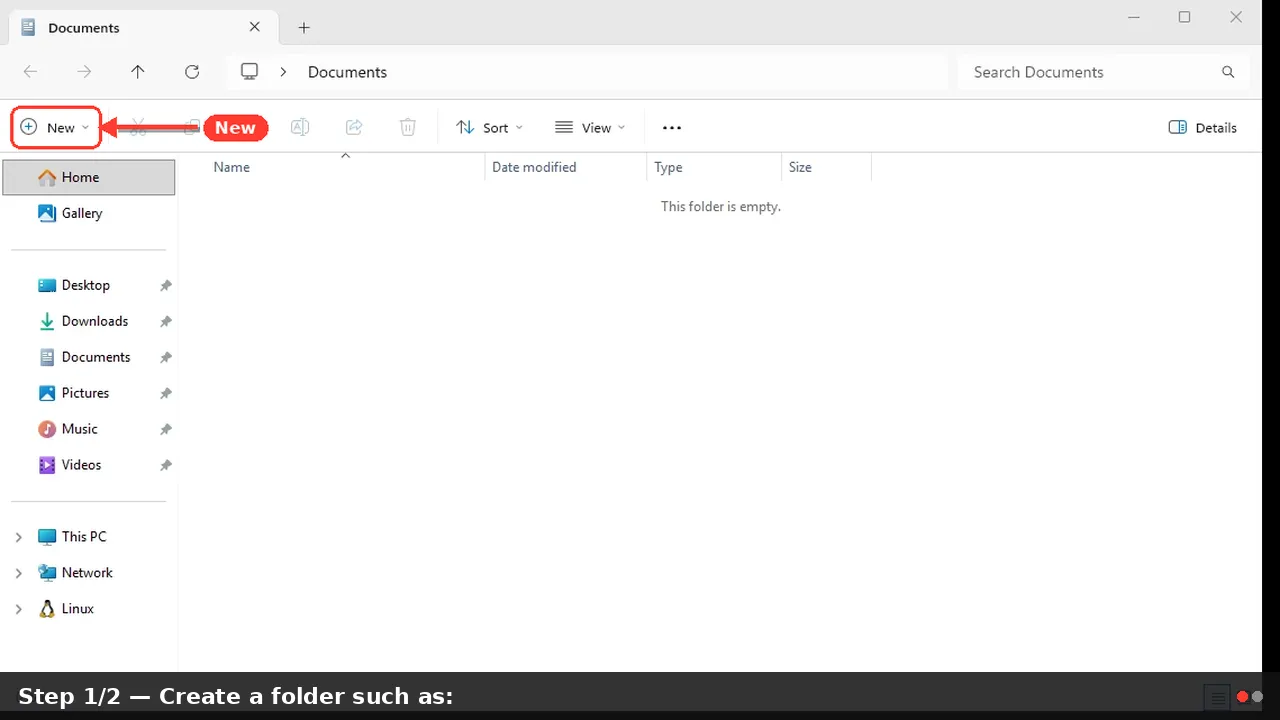This screenshot has height=720, width=1280.
Task: Open the New item dropdown
Action: [56, 127]
